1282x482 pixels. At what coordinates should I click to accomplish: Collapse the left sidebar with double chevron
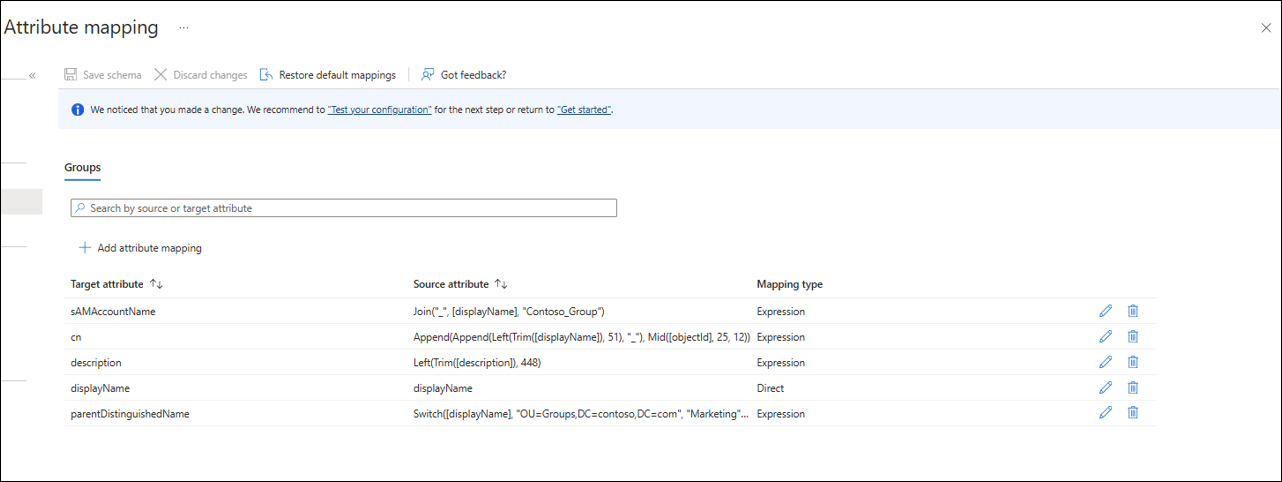[32, 75]
